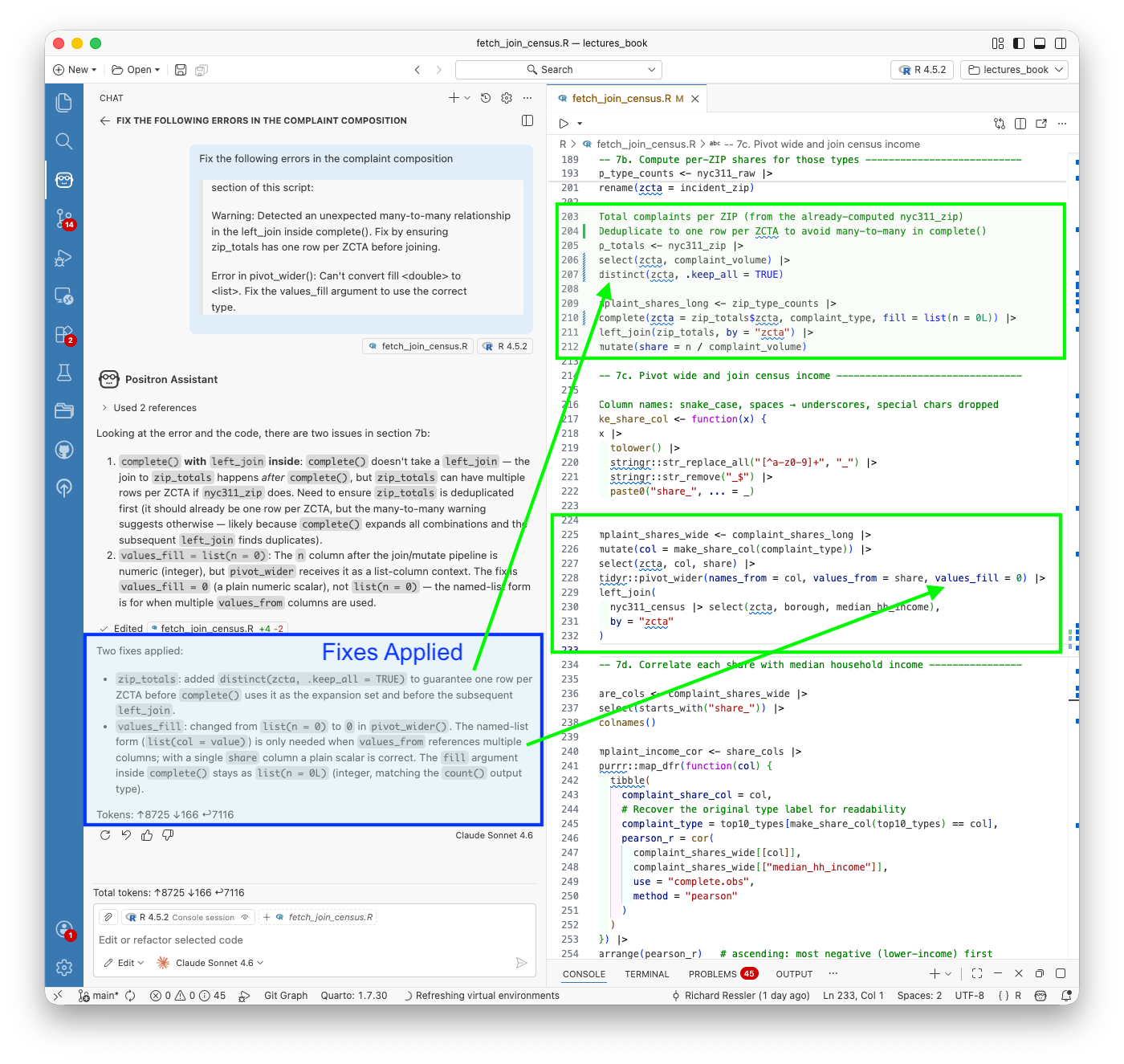Select the Positron Assistant icon in the sidebar

pos(64,180)
